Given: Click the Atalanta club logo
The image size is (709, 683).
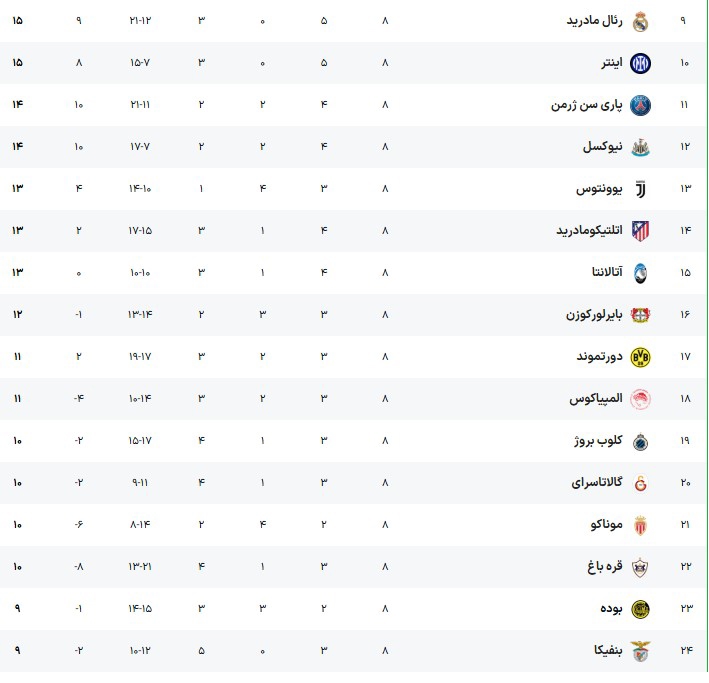Looking at the screenshot, I should click(x=641, y=273).
